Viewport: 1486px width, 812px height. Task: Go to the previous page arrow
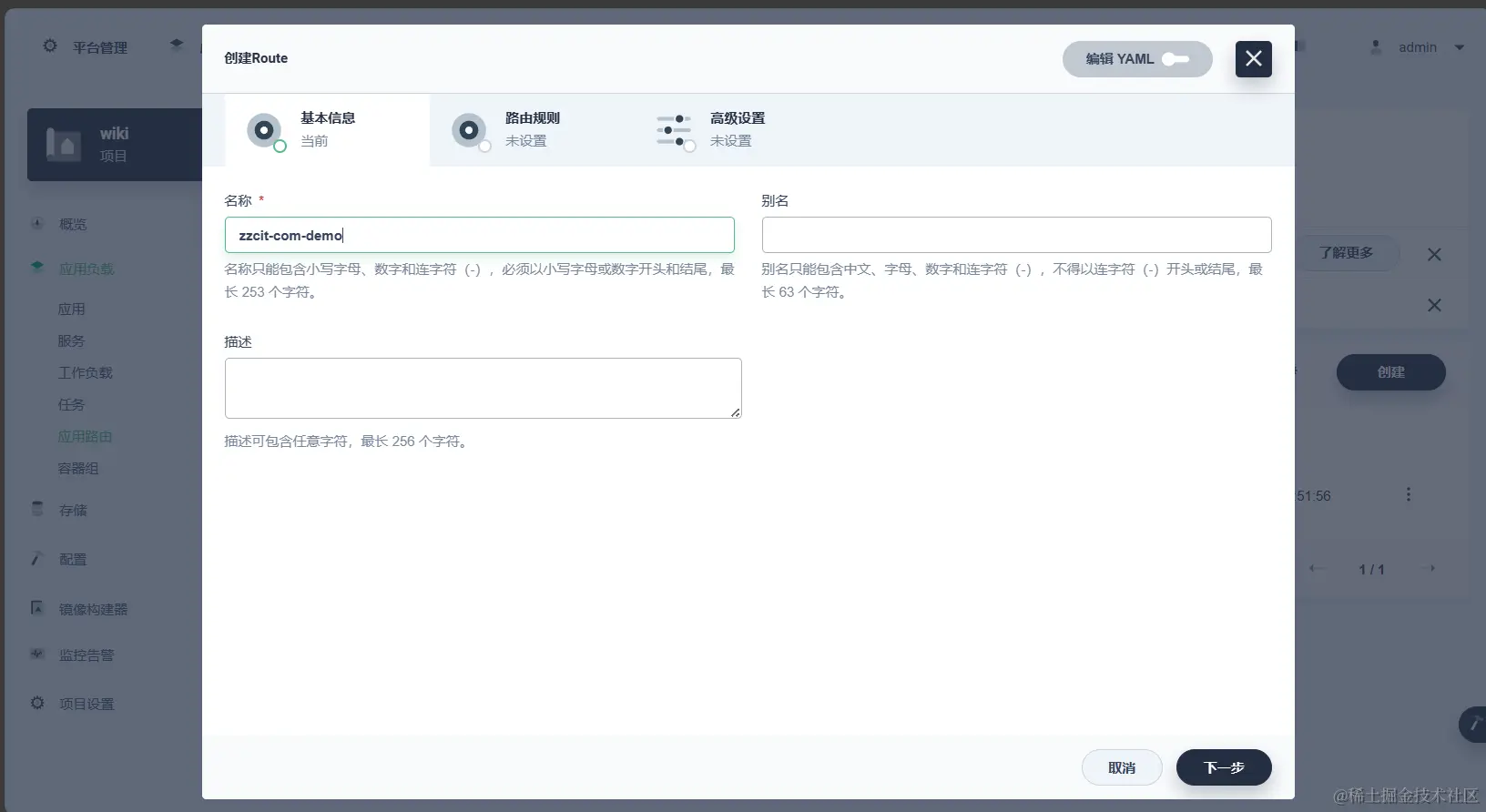point(1316,569)
